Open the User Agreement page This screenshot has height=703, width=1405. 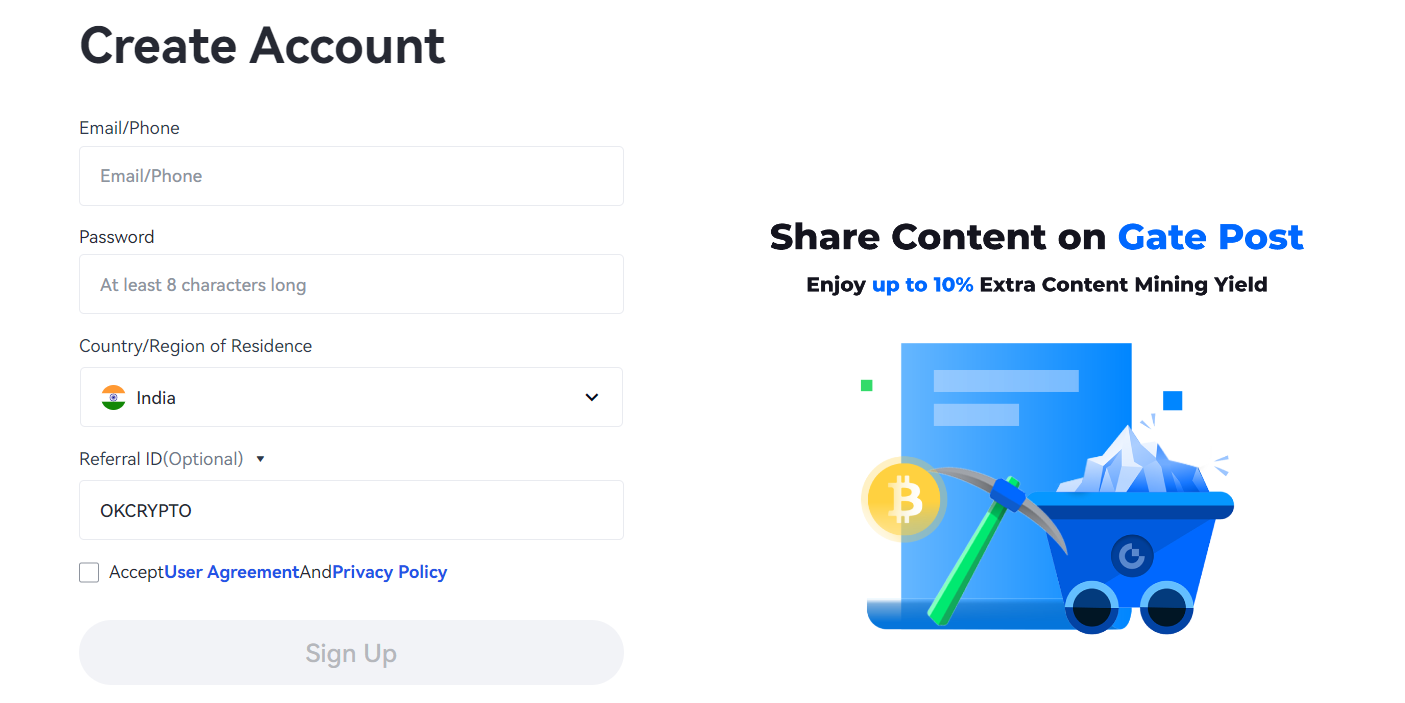[231, 571]
